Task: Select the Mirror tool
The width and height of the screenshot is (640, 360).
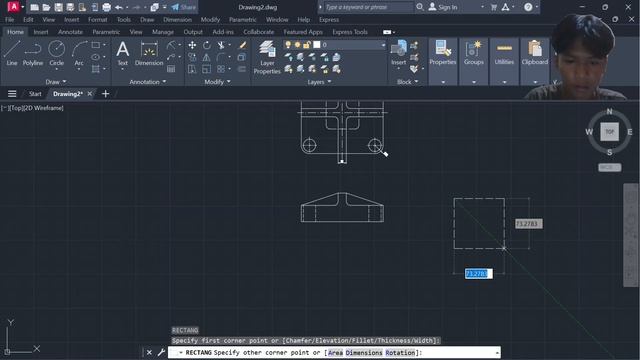Action: 207,57
